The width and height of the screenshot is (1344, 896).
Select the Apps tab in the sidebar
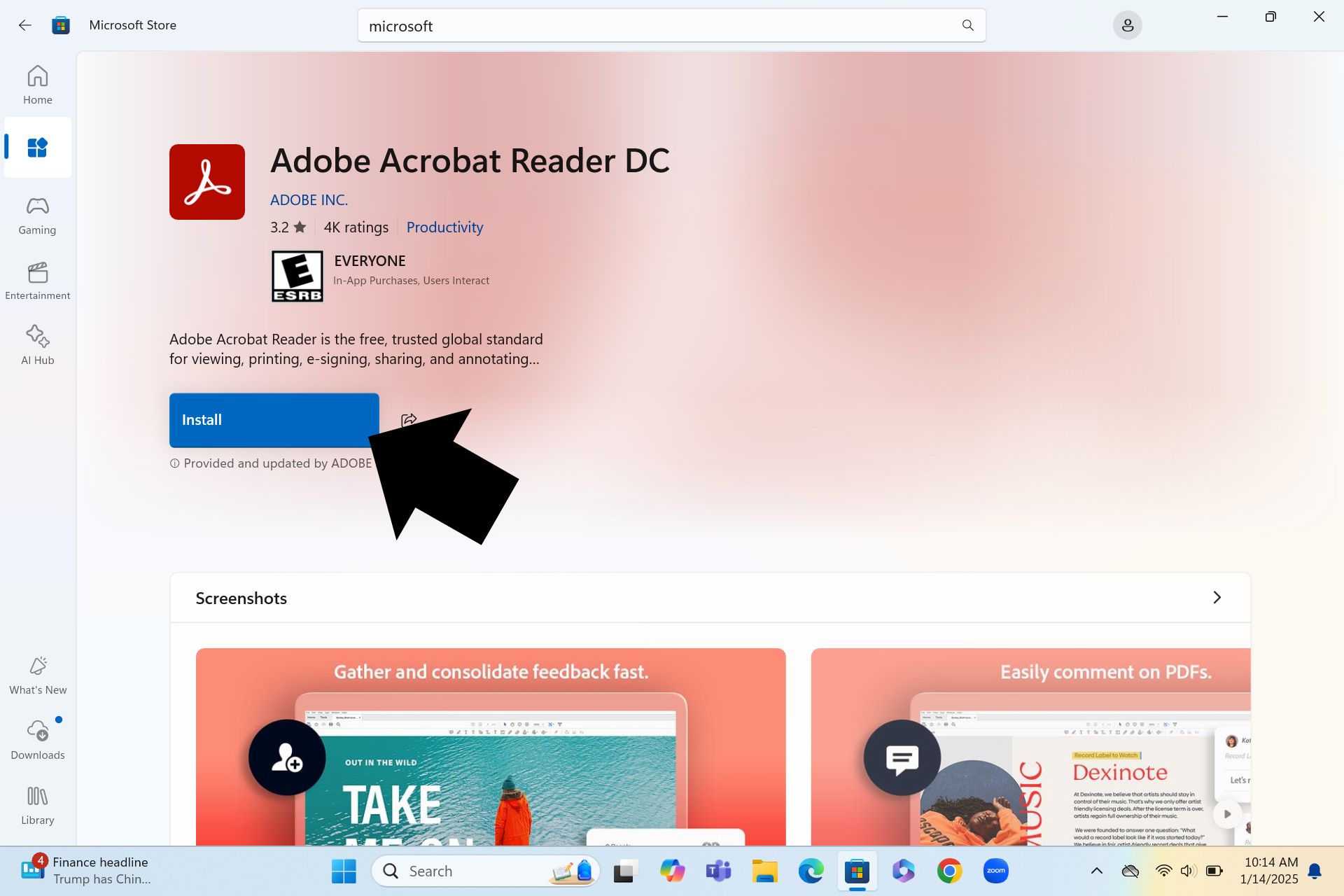click(37, 148)
